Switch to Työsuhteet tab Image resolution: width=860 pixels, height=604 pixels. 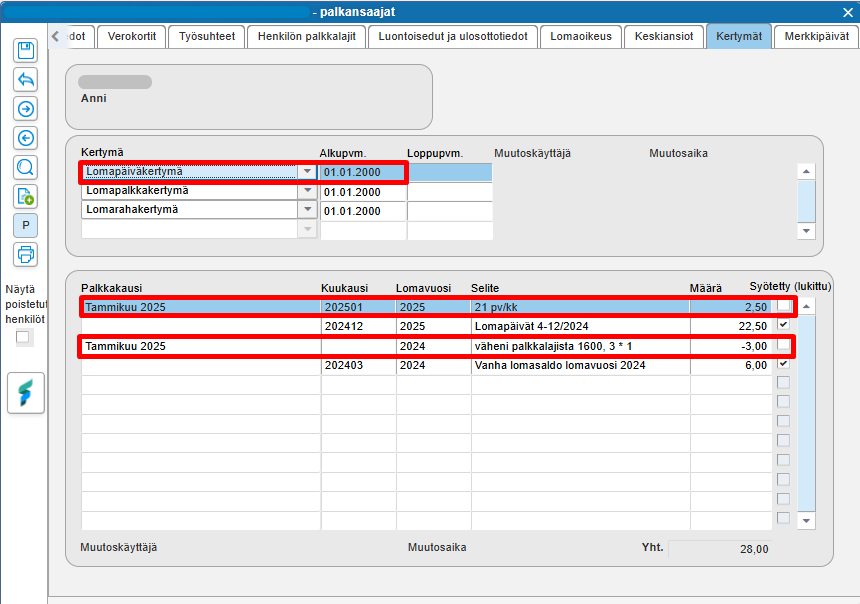pos(207,37)
